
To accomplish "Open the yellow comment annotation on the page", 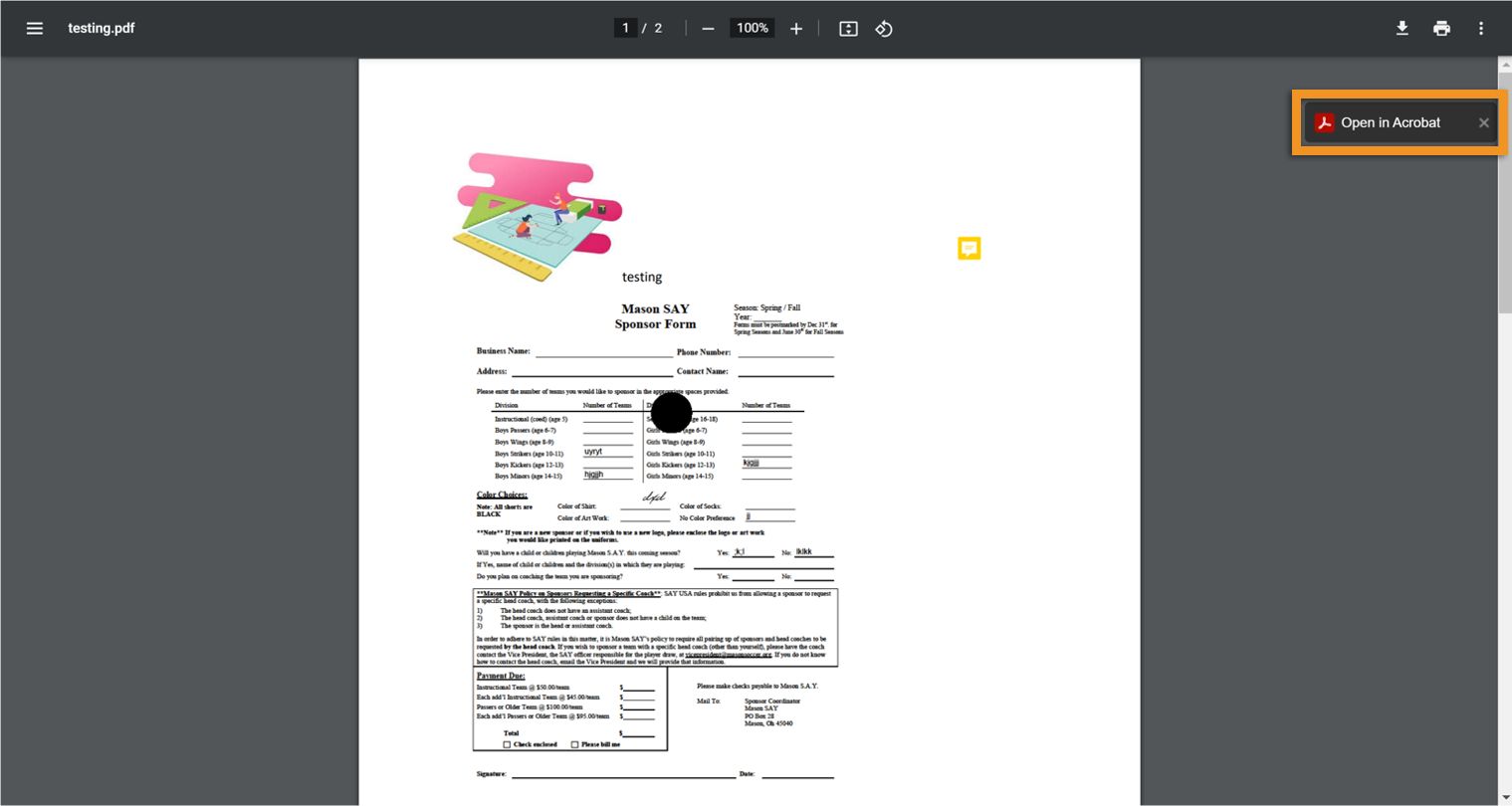I will click(969, 248).
